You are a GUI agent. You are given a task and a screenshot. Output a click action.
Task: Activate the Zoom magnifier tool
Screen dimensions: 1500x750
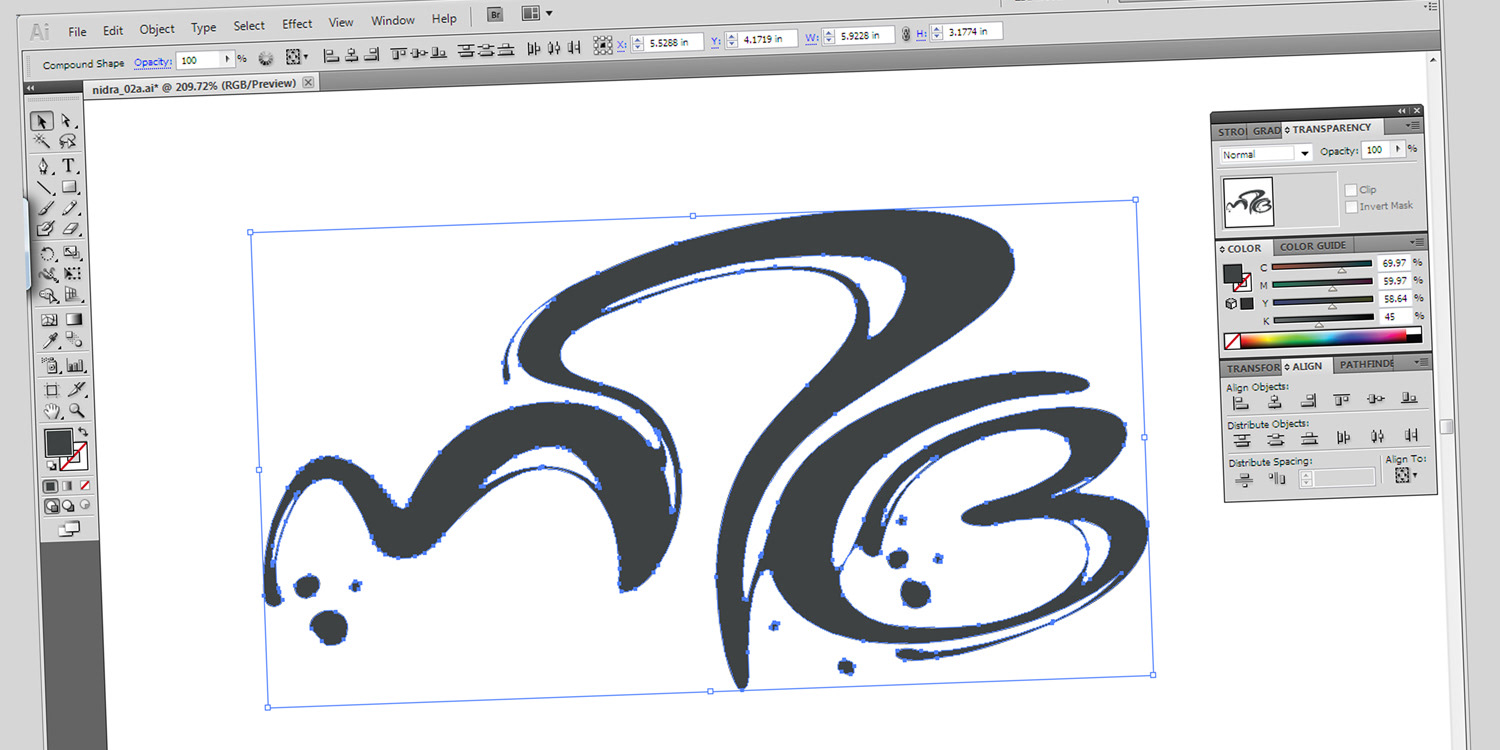click(77, 411)
